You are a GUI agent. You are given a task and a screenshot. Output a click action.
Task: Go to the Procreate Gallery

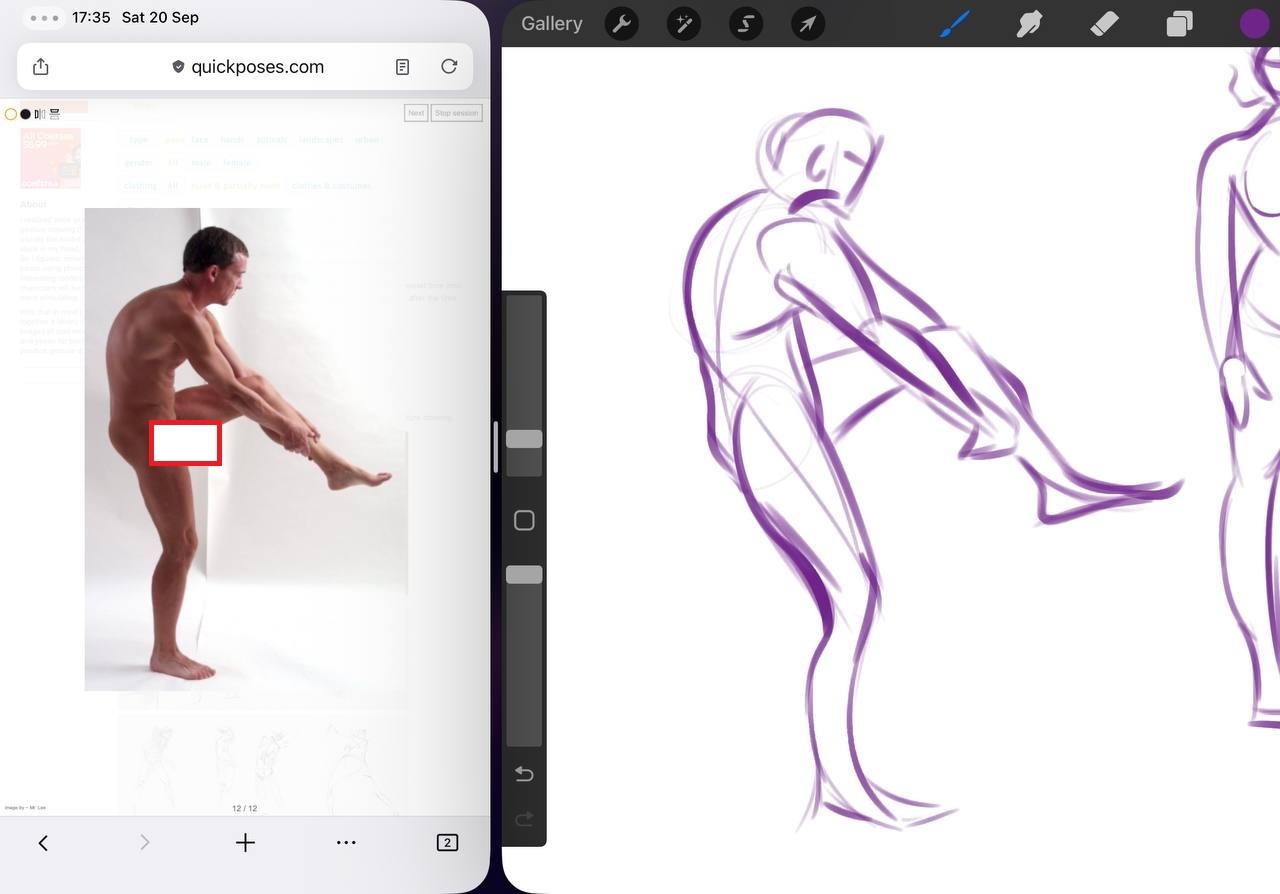(551, 24)
